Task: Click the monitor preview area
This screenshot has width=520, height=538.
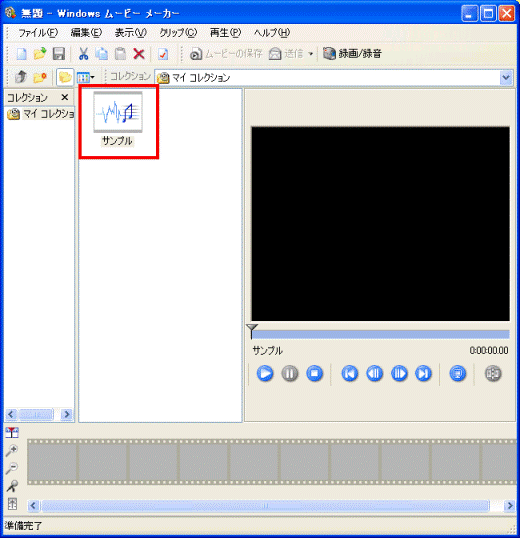Action: click(x=380, y=224)
